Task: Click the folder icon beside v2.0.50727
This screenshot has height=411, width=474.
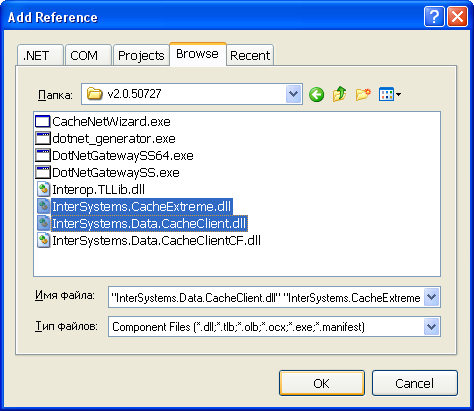Action: 94,94
